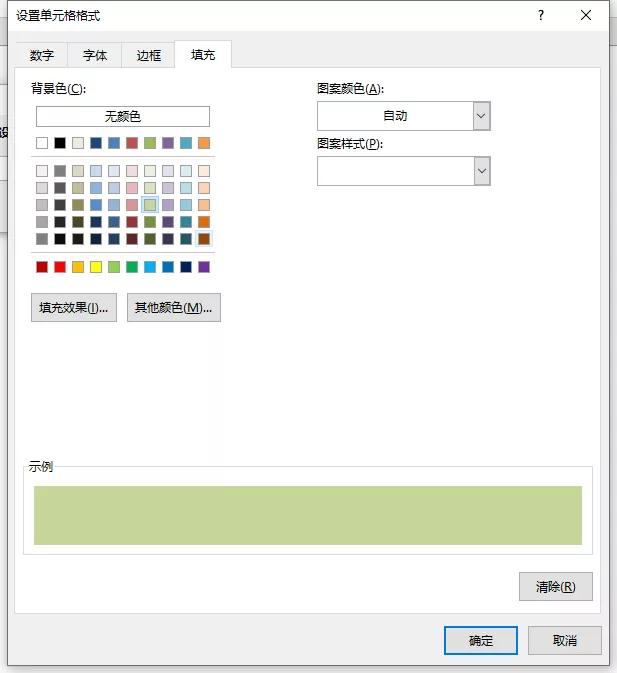The width and height of the screenshot is (617, 673).
Task: Pick the muted purple swatch in the top theme row
Action: coord(168,143)
